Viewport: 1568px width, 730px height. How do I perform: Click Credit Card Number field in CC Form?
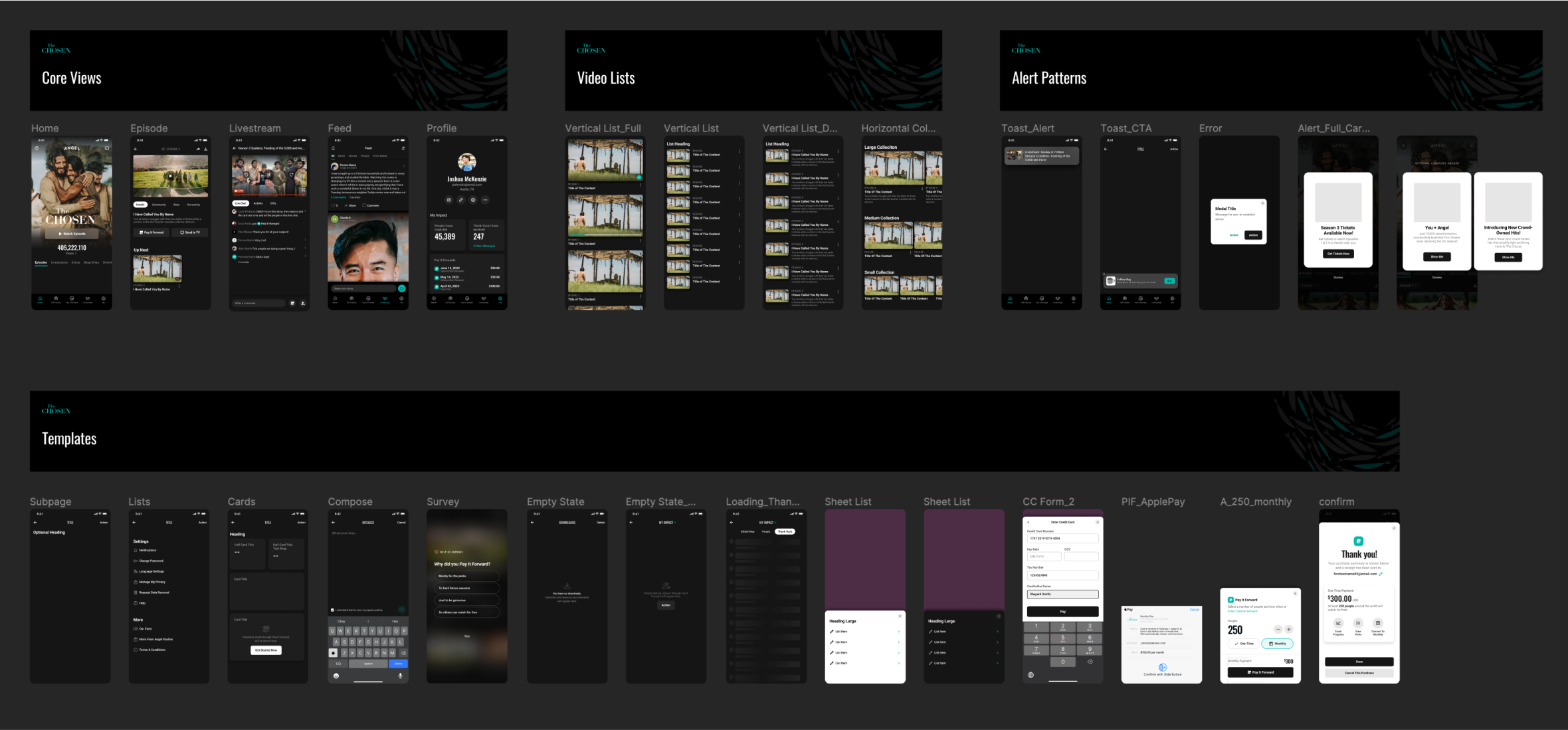pyautogui.click(x=1063, y=538)
